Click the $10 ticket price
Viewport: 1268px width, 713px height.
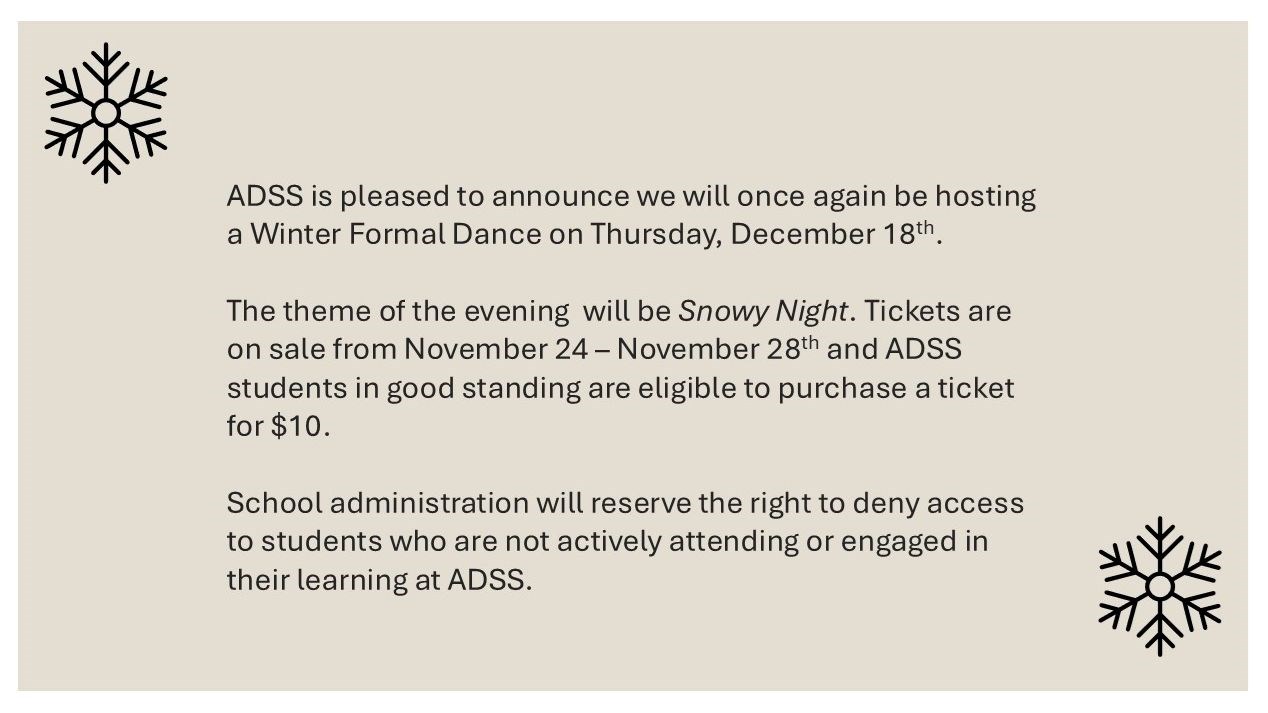297,426
